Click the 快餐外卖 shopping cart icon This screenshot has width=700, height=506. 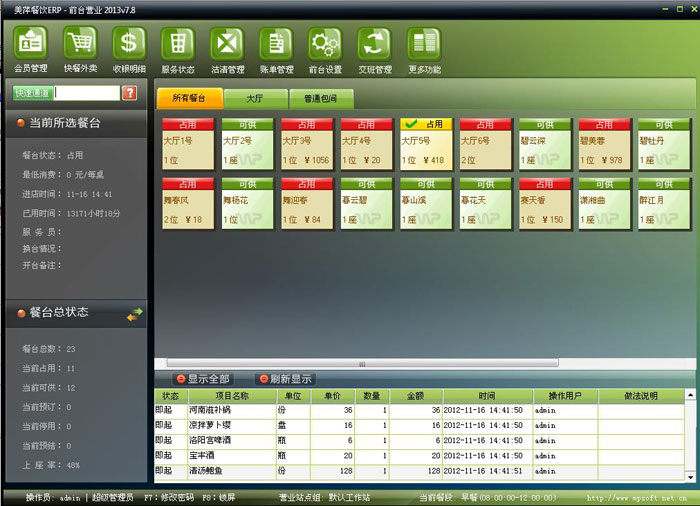80,44
